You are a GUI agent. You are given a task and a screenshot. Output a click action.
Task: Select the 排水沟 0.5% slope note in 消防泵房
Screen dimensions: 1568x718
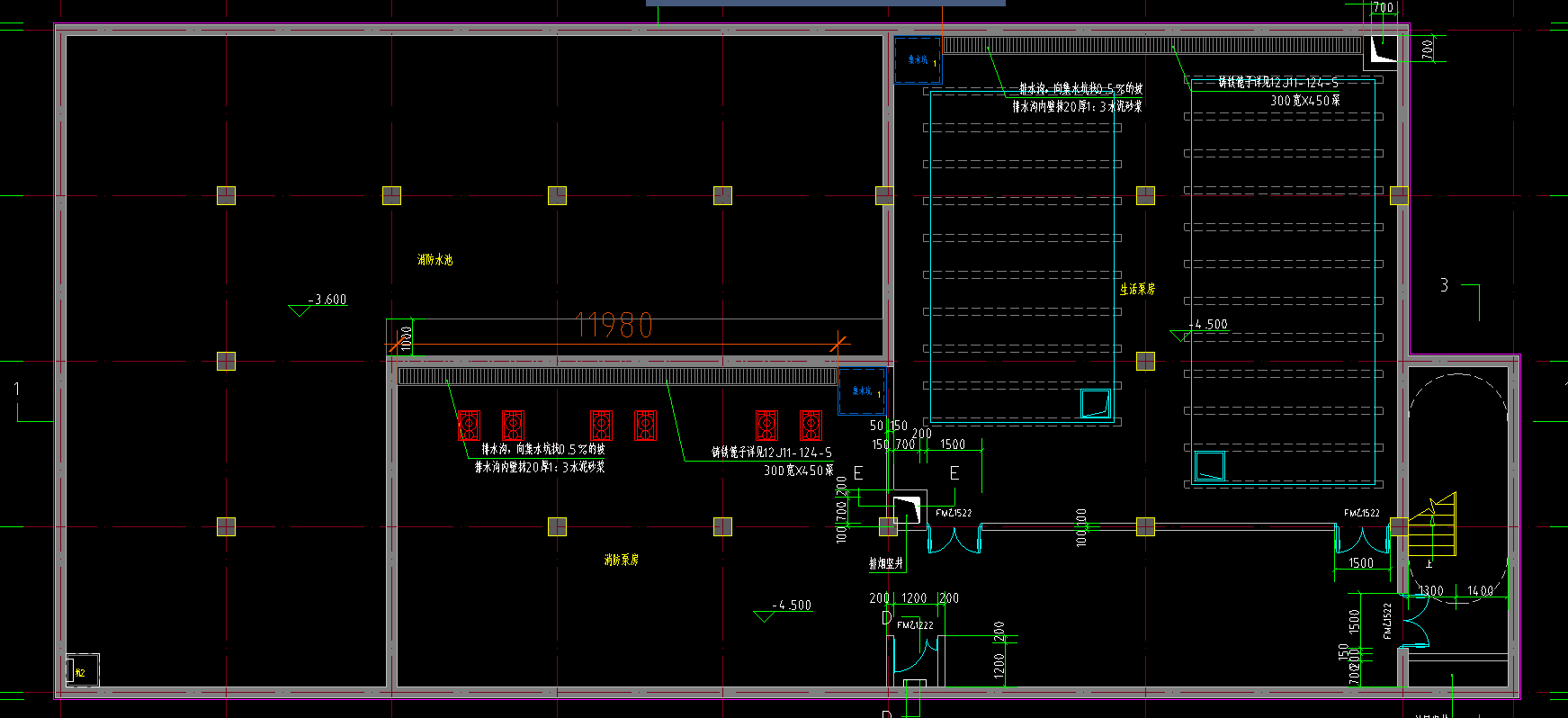coord(543,449)
